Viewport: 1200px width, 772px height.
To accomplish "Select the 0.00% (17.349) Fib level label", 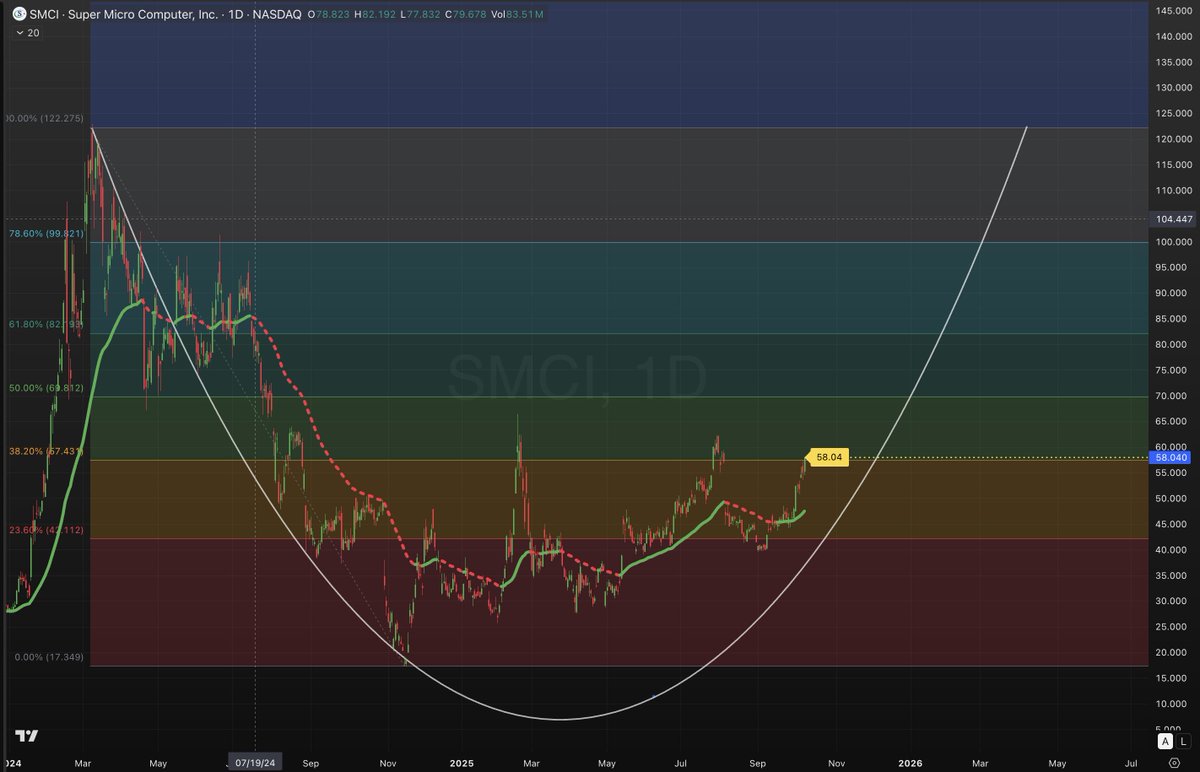I will [x=49, y=657].
